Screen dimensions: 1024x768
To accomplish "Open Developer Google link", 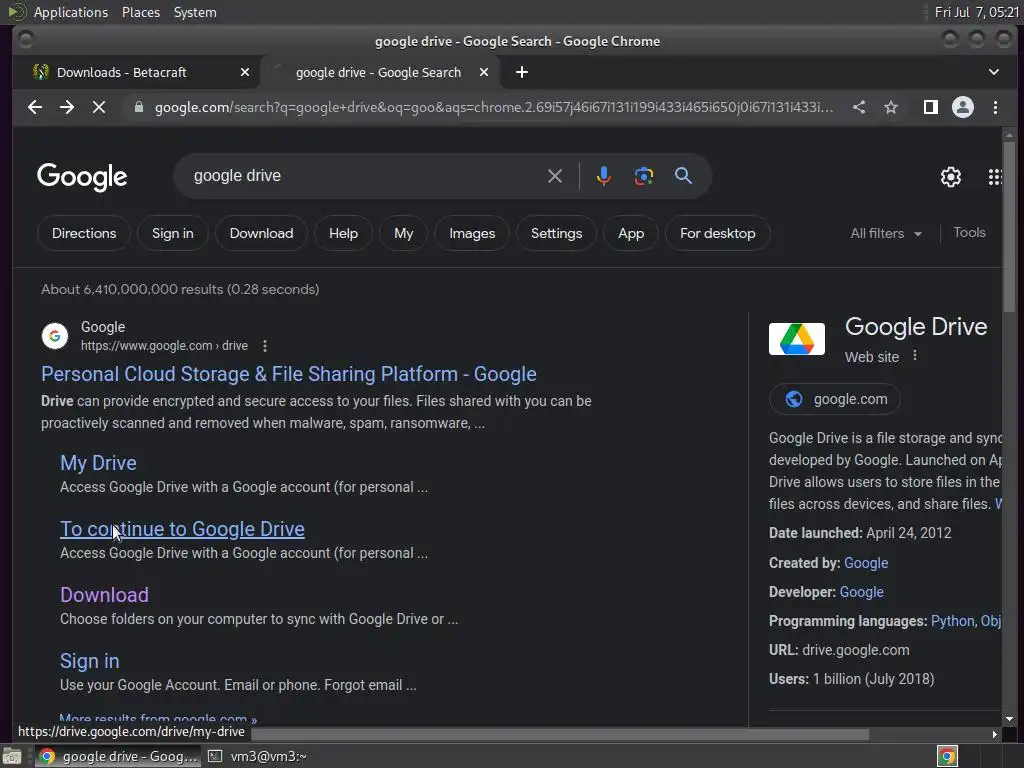I will coord(861,592).
